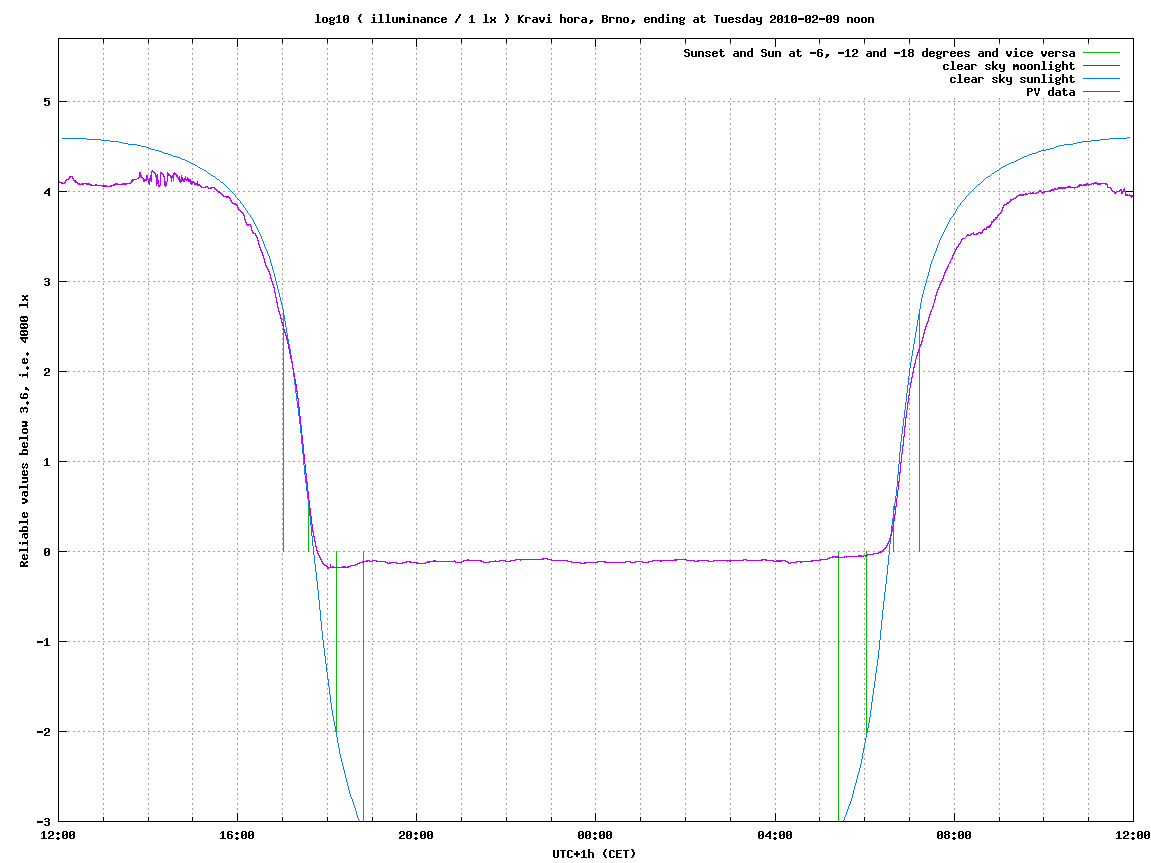Click the x-axis label 16:00

[x=237, y=835]
